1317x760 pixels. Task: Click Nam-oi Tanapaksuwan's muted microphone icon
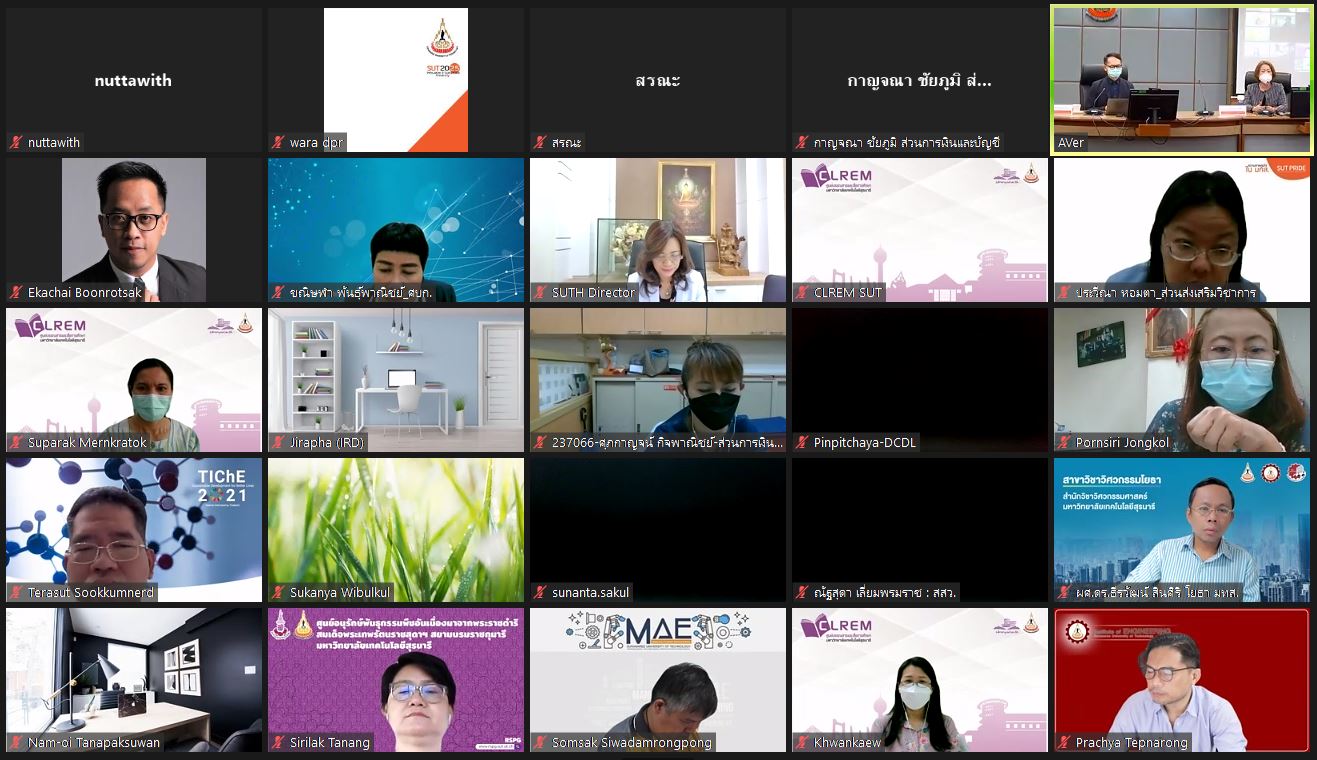[16, 742]
